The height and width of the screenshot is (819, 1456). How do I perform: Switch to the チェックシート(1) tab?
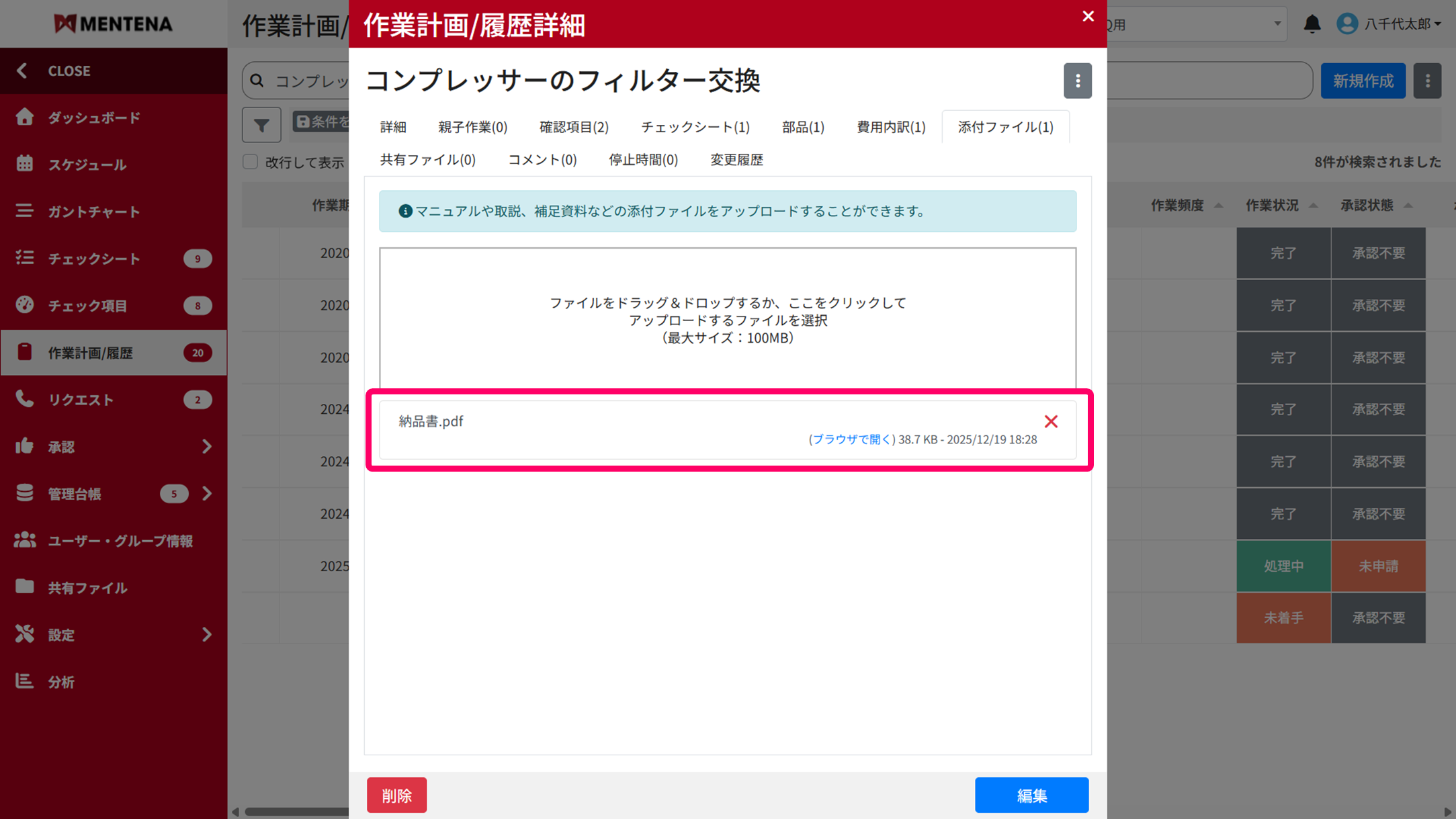coord(695,127)
